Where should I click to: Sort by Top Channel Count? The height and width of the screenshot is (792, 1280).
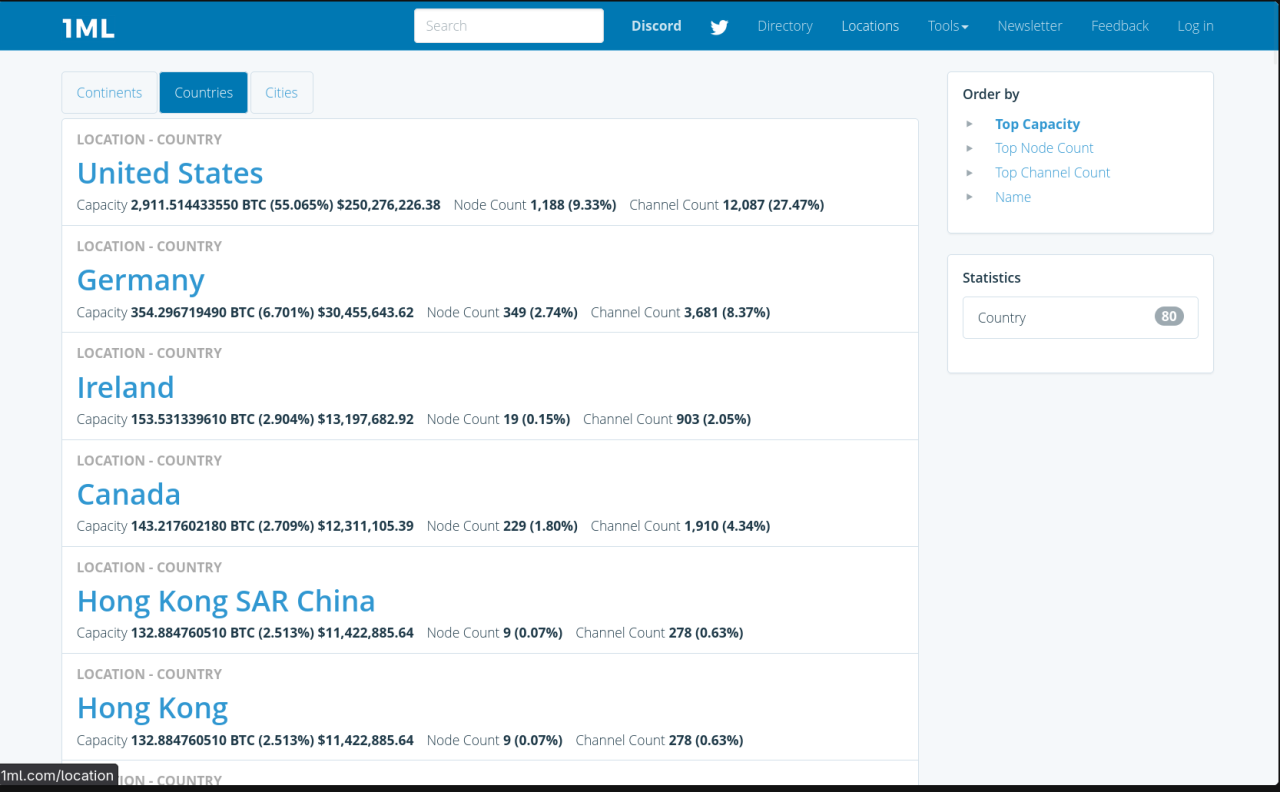pos(1052,172)
